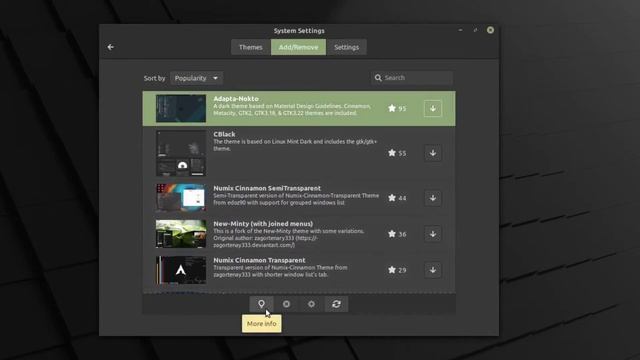Select New-Minty (with joined menus) title
Viewport: 640px width, 360px height.
(x=263, y=224)
